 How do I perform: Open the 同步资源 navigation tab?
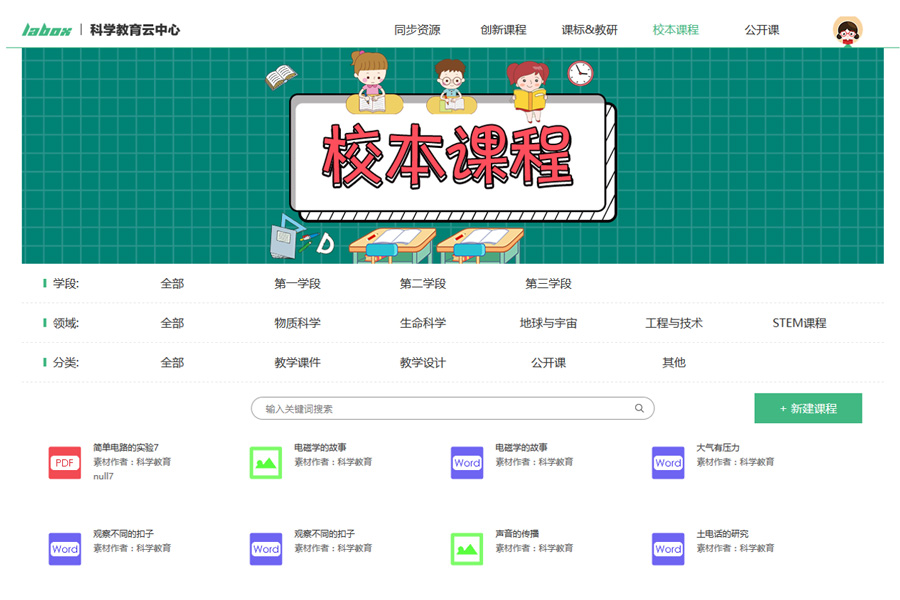(x=417, y=30)
